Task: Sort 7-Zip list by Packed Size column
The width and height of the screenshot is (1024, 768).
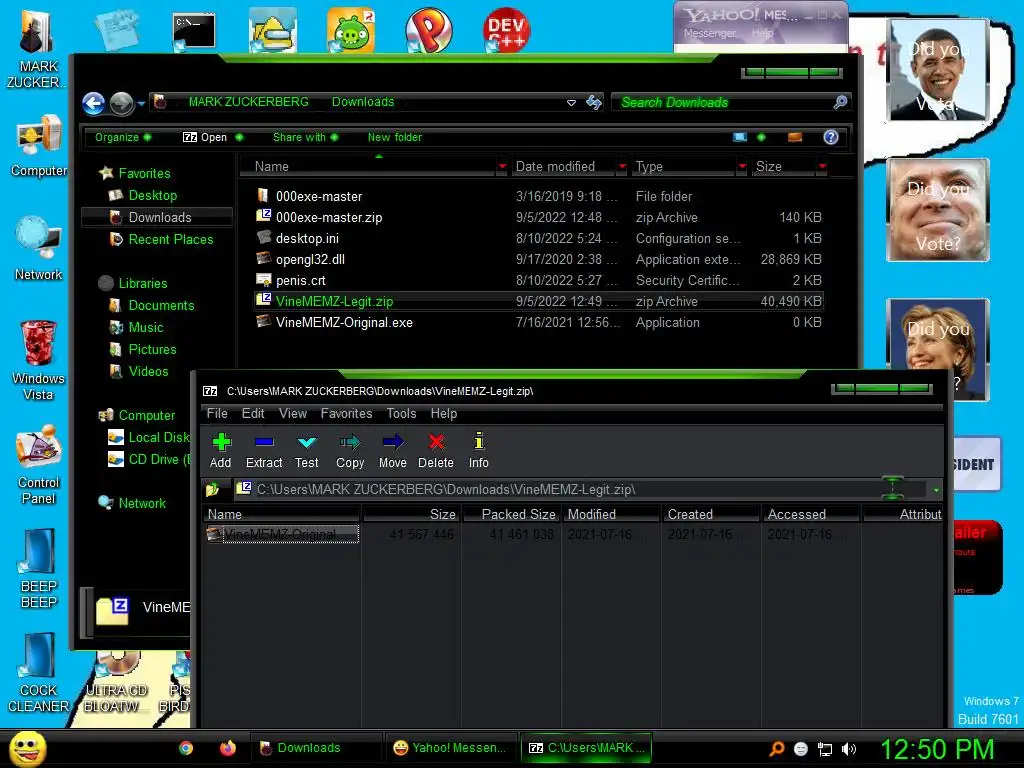Action: pyautogui.click(x=511, y=514)
